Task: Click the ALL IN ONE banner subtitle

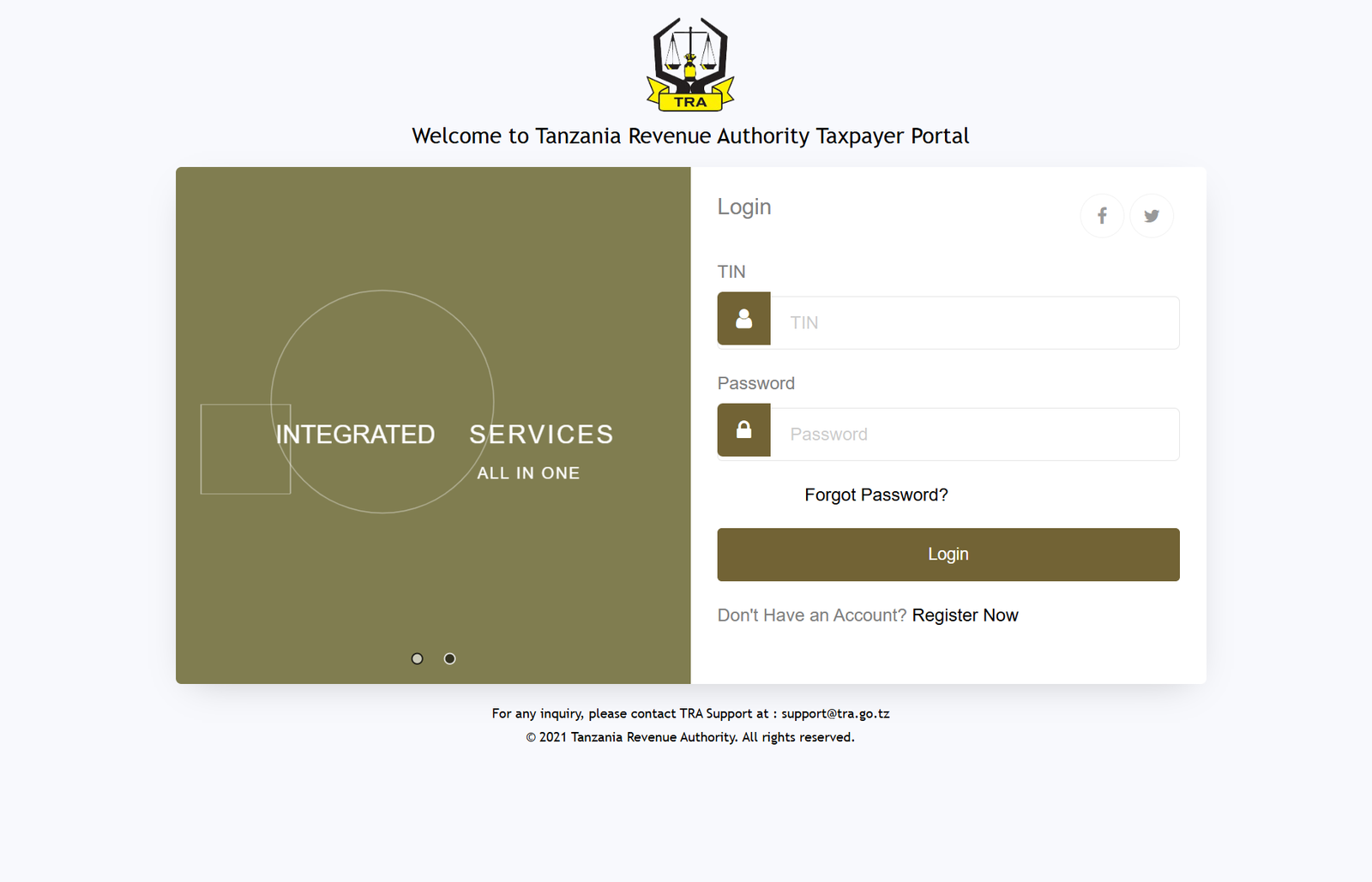Action: (528, 473)
